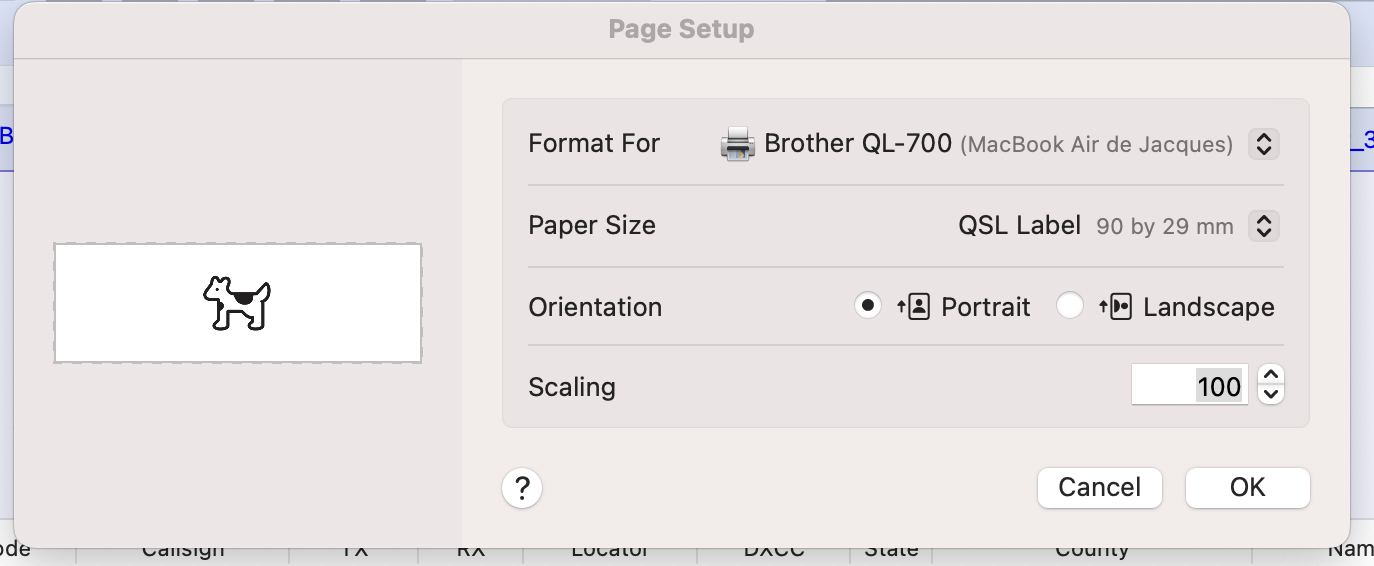This screenshot has width=1374, height=566.
Task: Increase scaling with the up arrow
Action: point(1270,375)
